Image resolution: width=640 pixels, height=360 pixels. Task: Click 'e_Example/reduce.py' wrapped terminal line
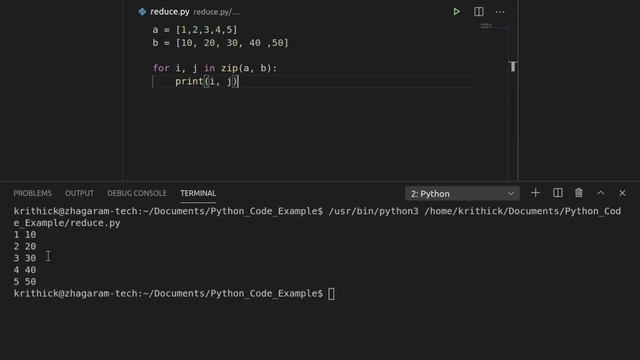point(67,223)
